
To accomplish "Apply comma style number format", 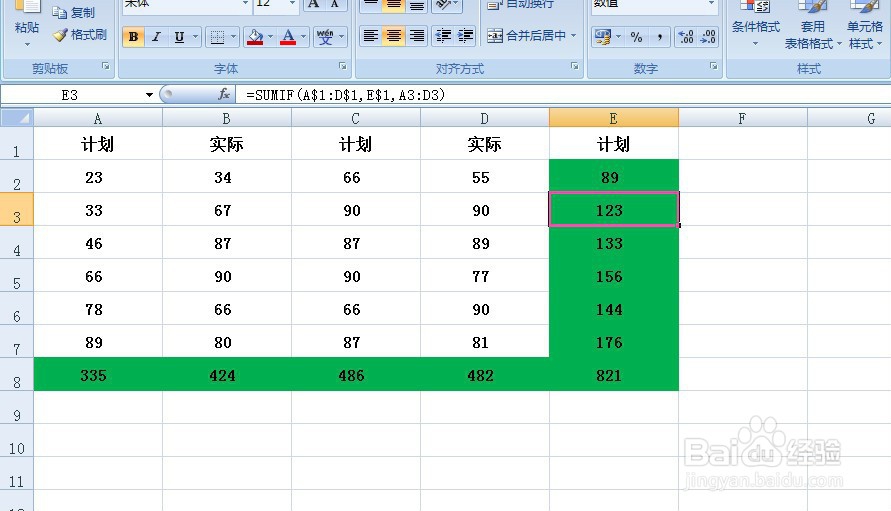I will tap(659, 37).
